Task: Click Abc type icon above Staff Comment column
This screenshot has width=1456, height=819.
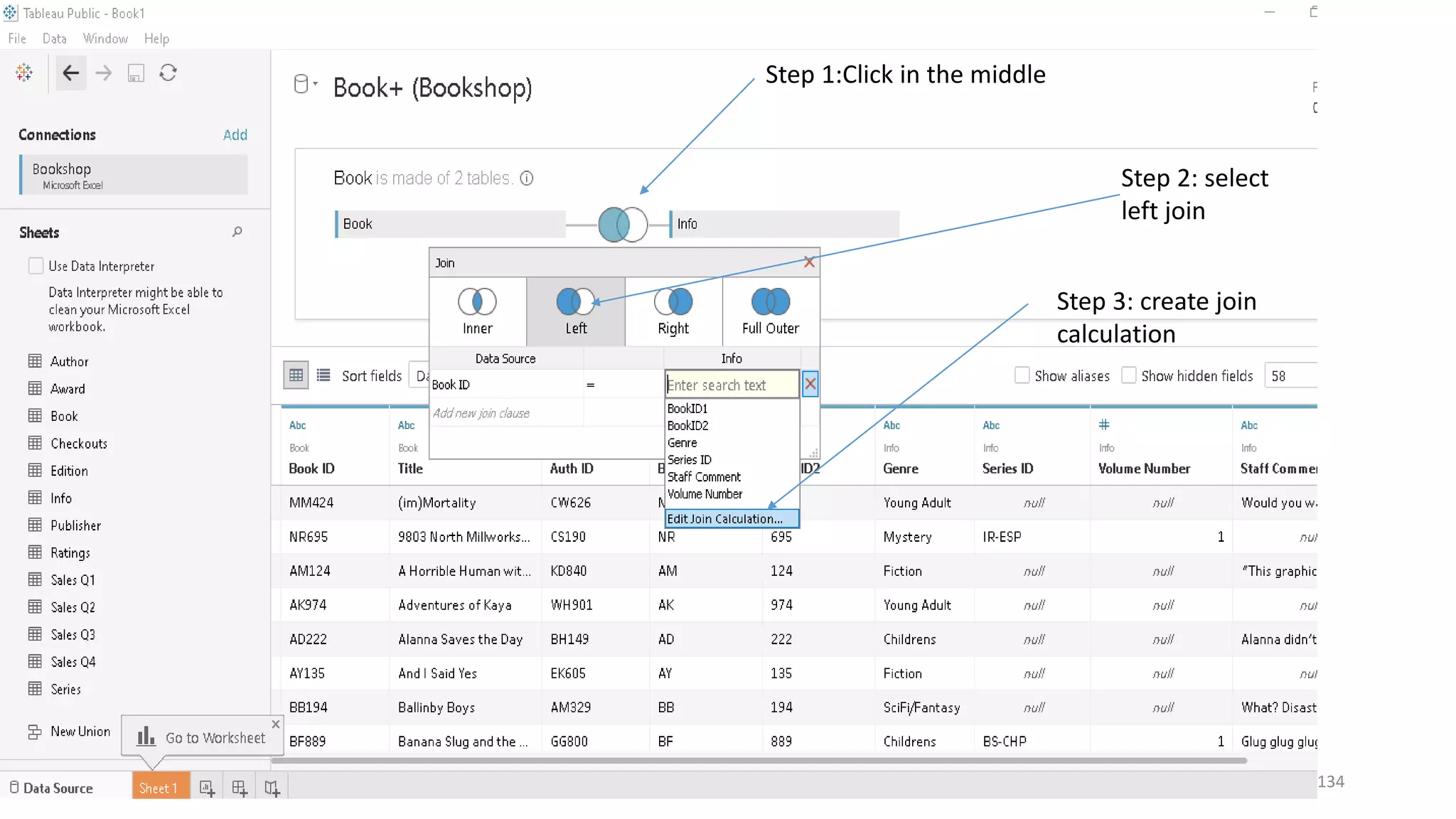Action: [1249, 425]
